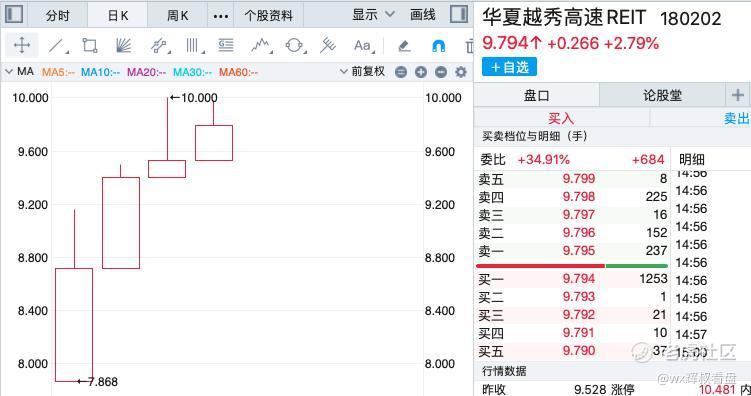
Task: Select the move crosshair drawing tool
Action: tap(22, 45)
